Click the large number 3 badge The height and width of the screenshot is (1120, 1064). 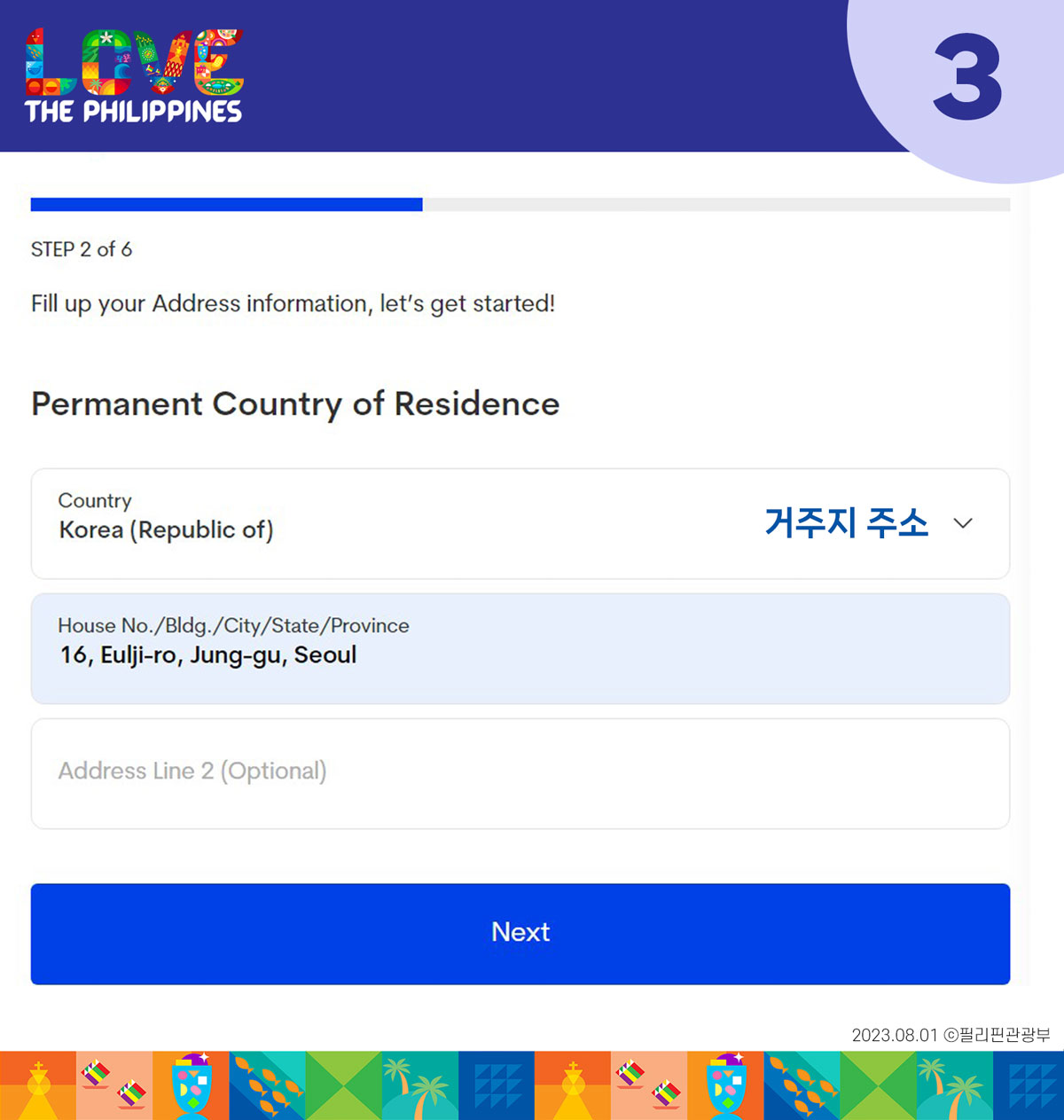(x=967, y=77)
